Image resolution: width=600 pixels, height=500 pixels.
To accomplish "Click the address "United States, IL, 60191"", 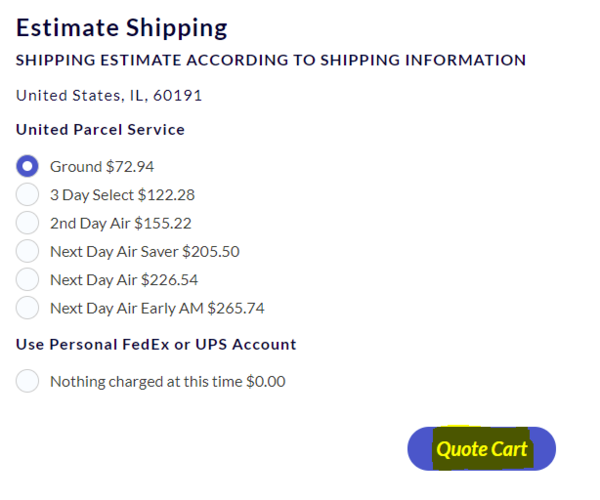I will 110,96.
